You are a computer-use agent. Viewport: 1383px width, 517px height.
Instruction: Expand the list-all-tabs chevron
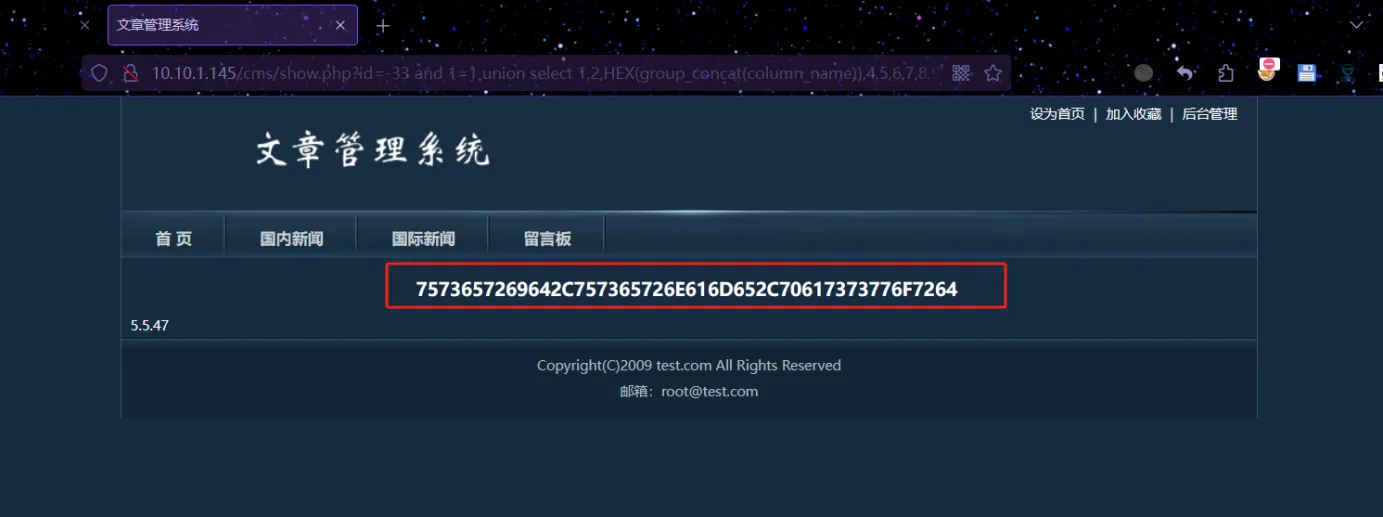[1356, 25]
